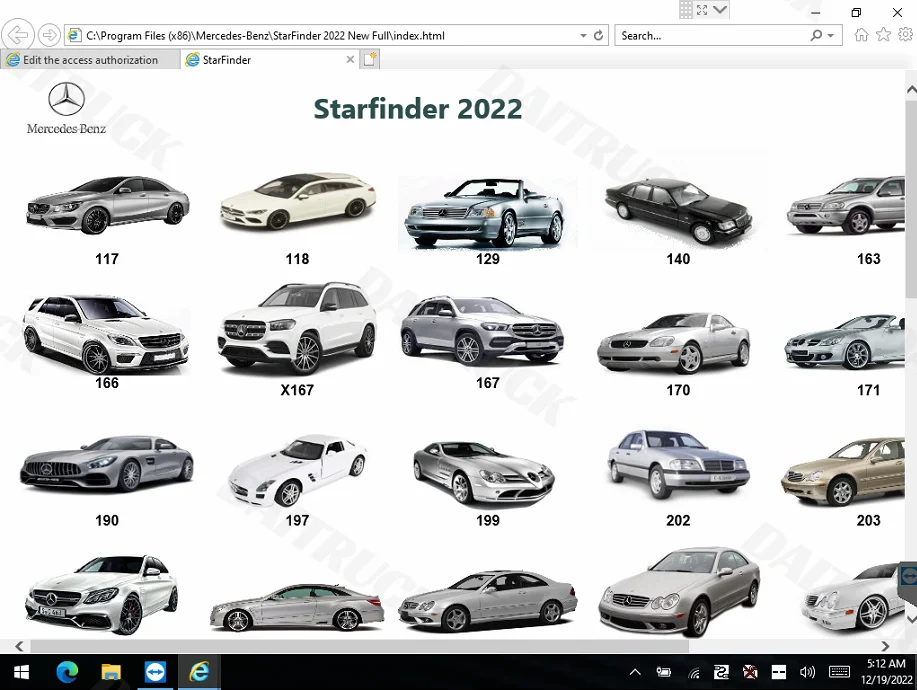Click the browser back arrow button

click(x=18, y=36)
